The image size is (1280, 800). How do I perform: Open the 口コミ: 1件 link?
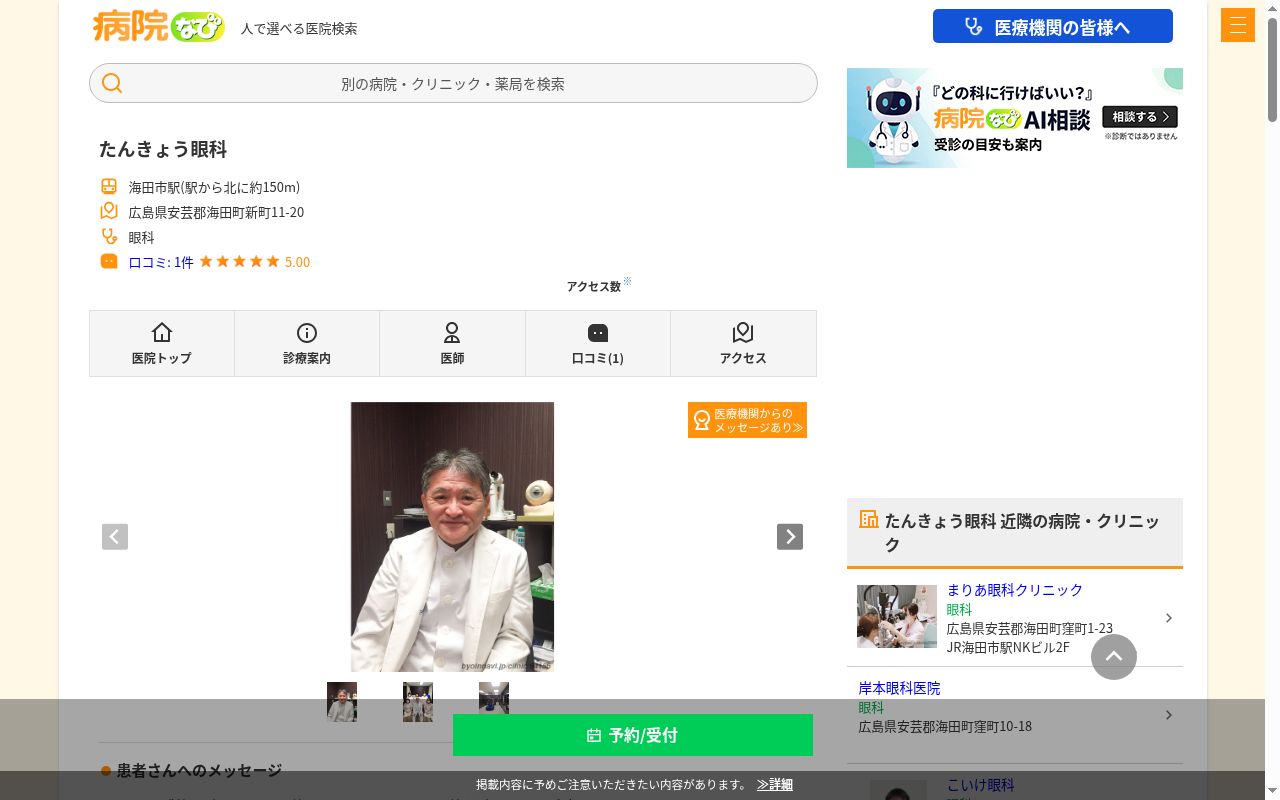pyautogui.click(x=161, y=262)
